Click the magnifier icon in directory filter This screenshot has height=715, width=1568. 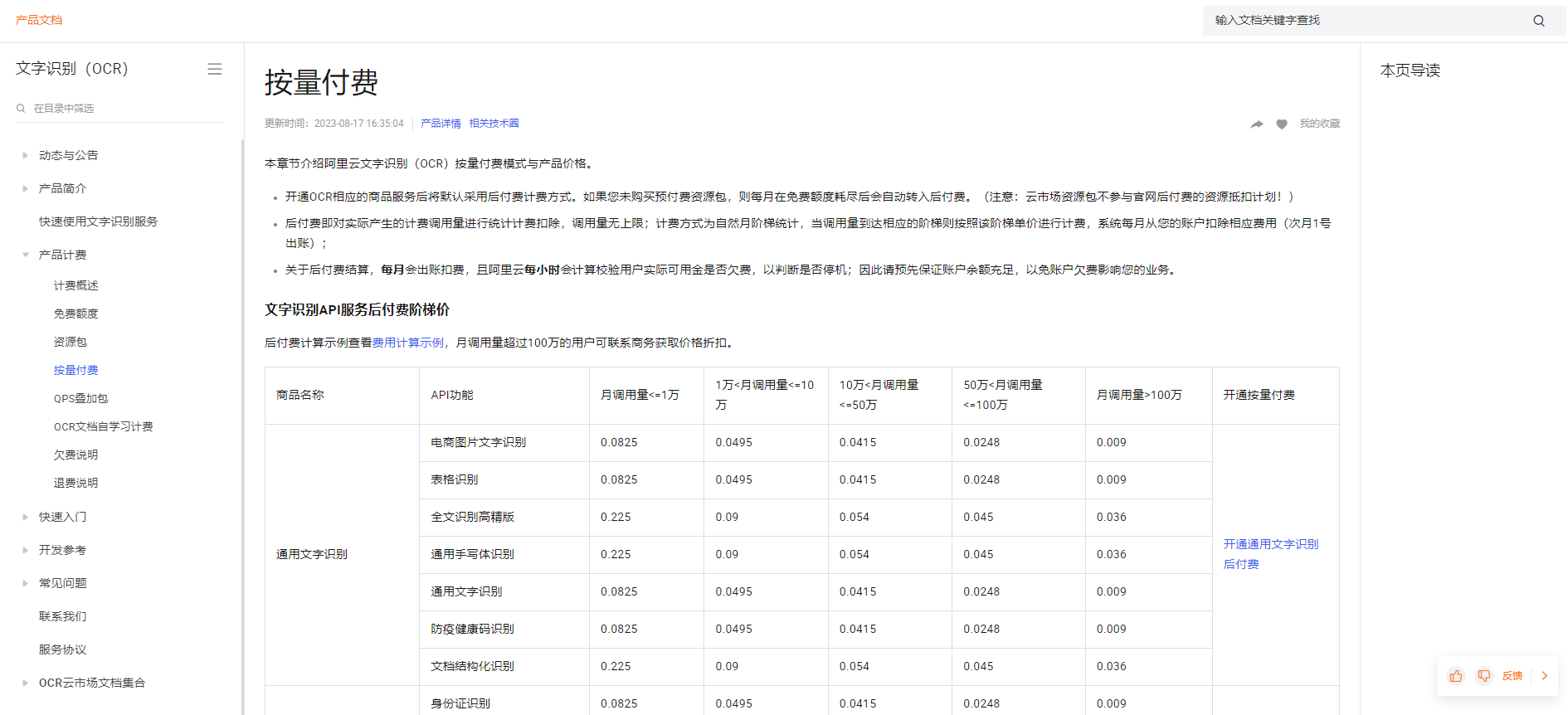coord(21,109)
